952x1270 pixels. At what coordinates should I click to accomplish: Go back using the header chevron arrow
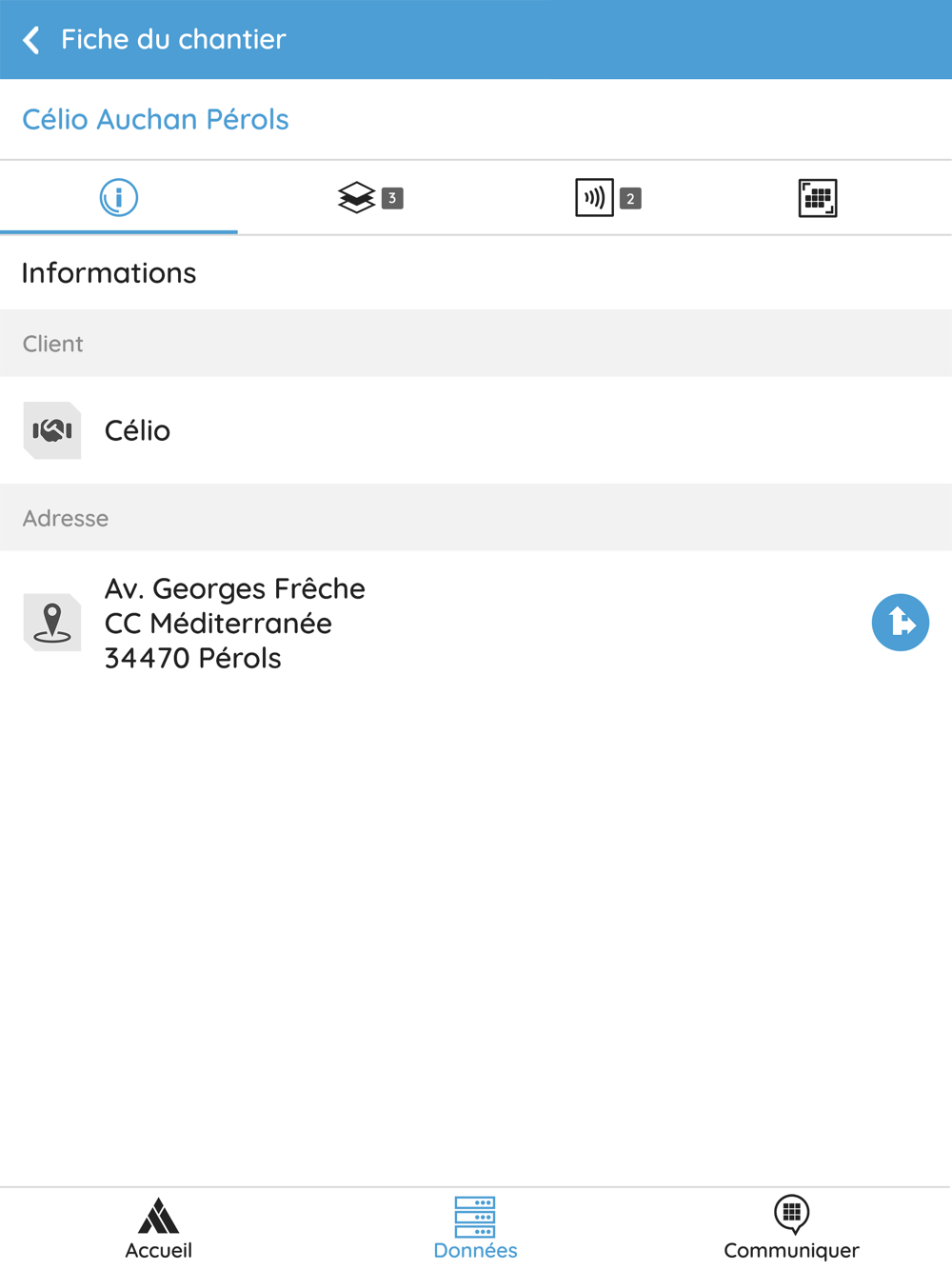(31, 40)
